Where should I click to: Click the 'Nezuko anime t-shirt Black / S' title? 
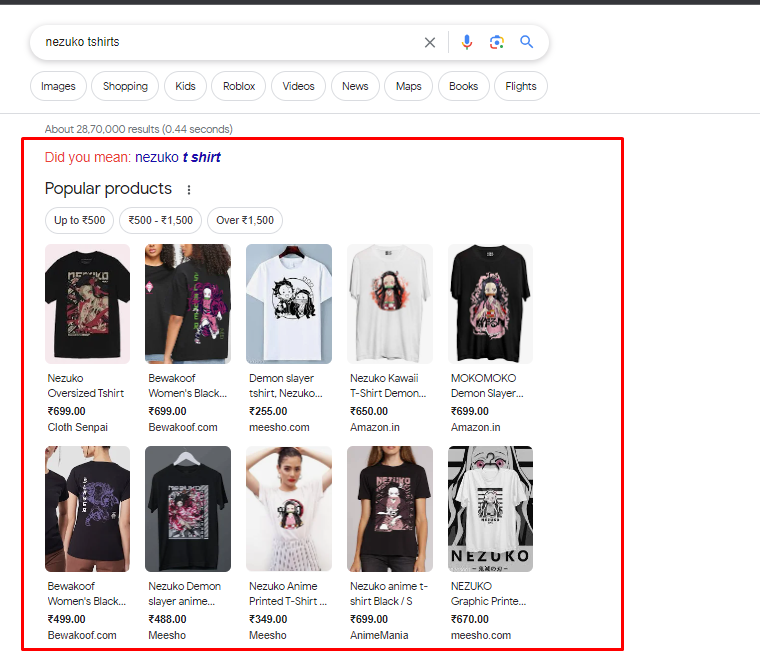(x=389, y=593)
